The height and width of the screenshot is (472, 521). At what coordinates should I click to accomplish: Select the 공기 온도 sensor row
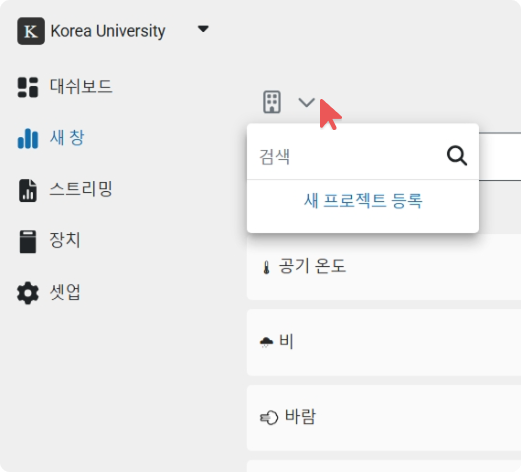pyautogui.click(x=384, y=267)
